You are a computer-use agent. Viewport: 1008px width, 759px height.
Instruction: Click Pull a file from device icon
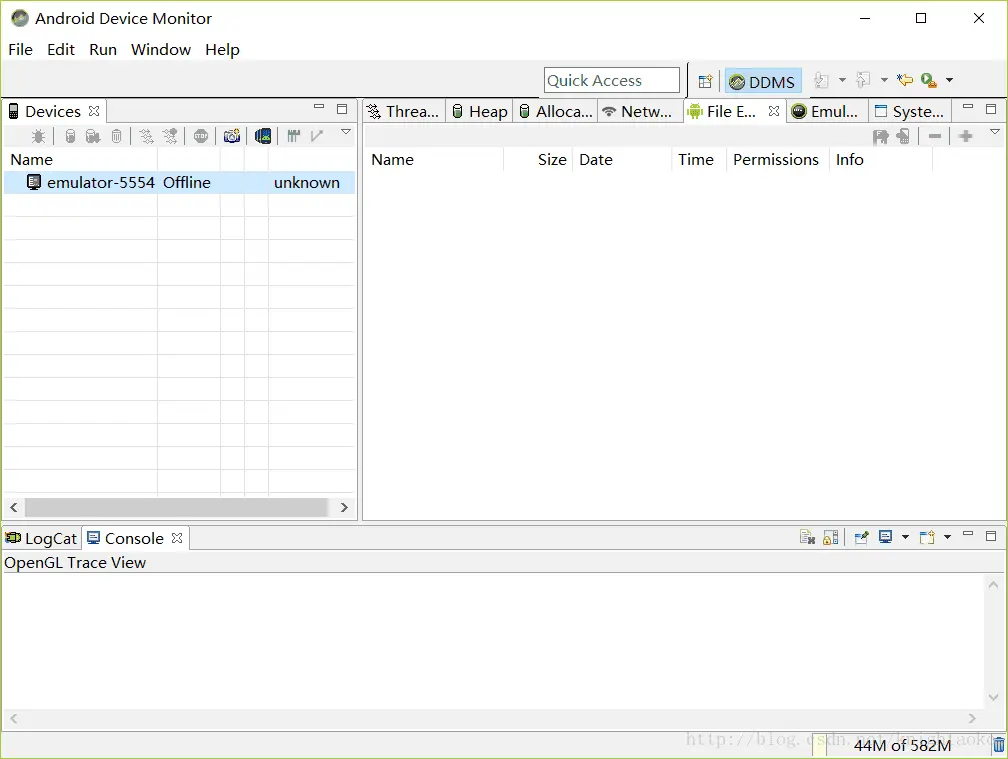(881, 136)
